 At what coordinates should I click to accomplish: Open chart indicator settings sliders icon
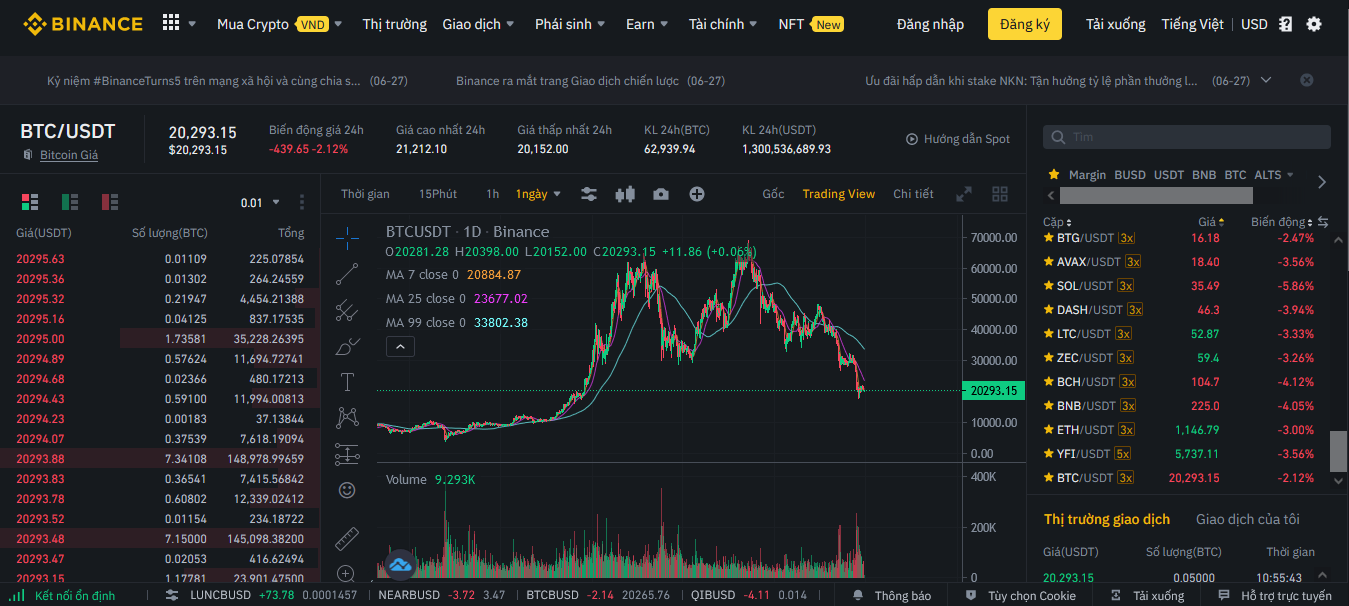pos(589,194)
